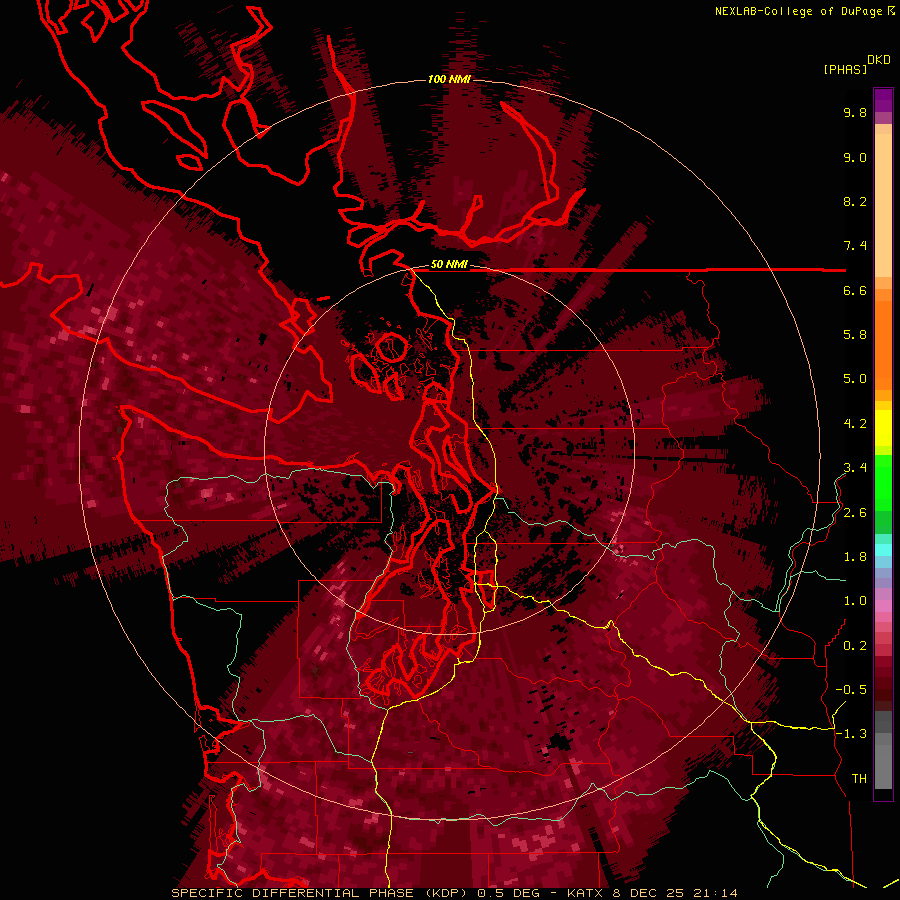Click the 7.4 legend value
The width and height of the screenshot is (900, 900).
(855, 246)
